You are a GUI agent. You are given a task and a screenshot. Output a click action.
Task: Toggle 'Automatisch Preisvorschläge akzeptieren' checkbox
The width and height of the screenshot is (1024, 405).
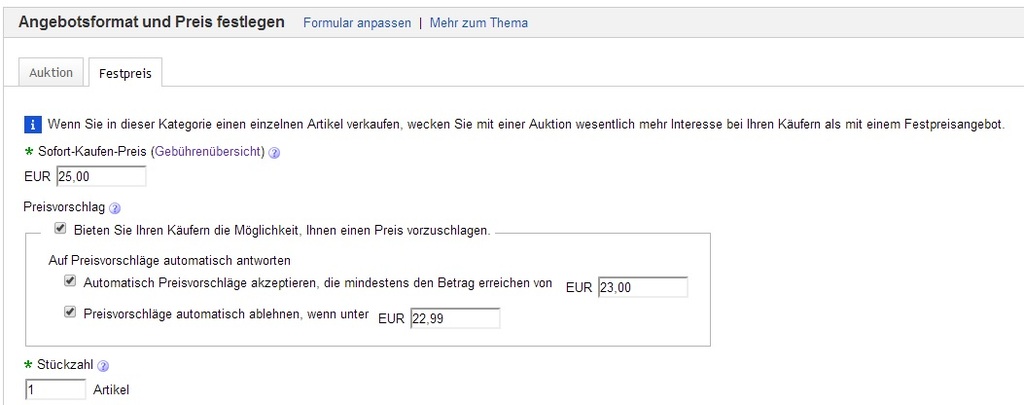pos(70,282)
